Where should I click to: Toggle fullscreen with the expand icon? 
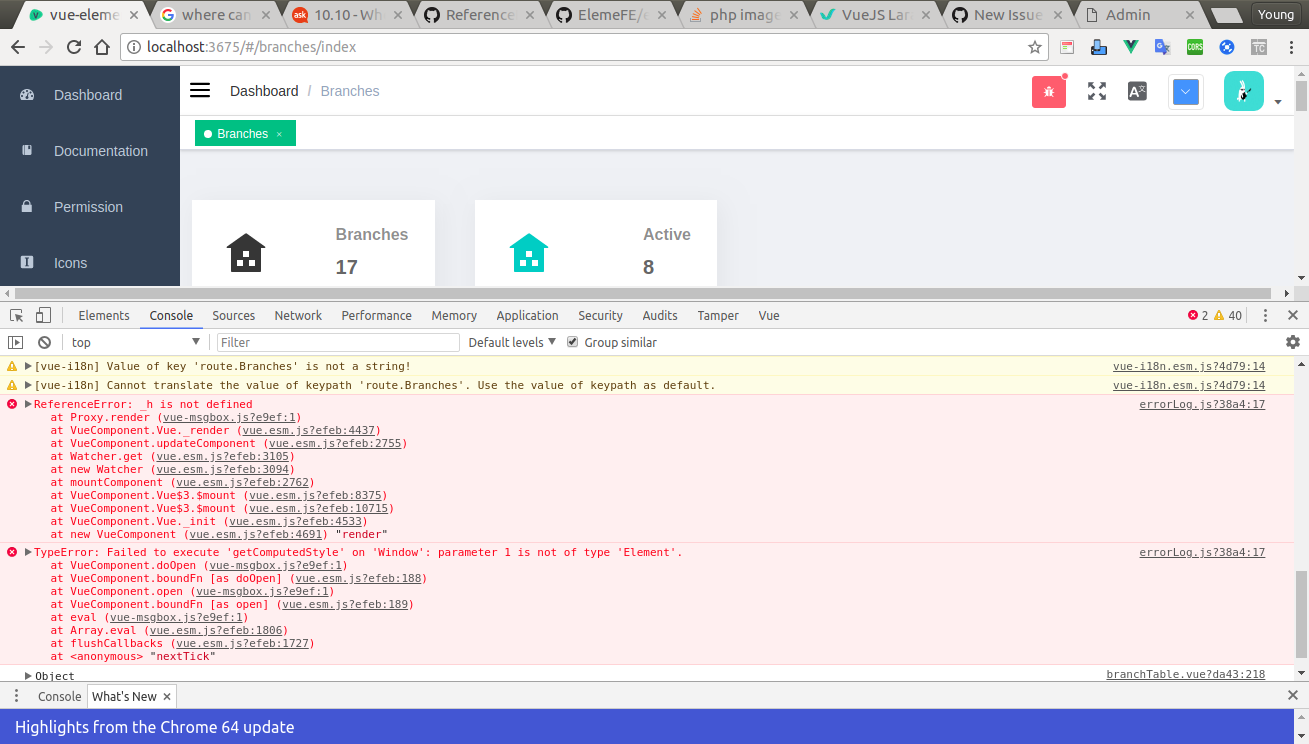pyautogui.click(x=1096, y=91)
